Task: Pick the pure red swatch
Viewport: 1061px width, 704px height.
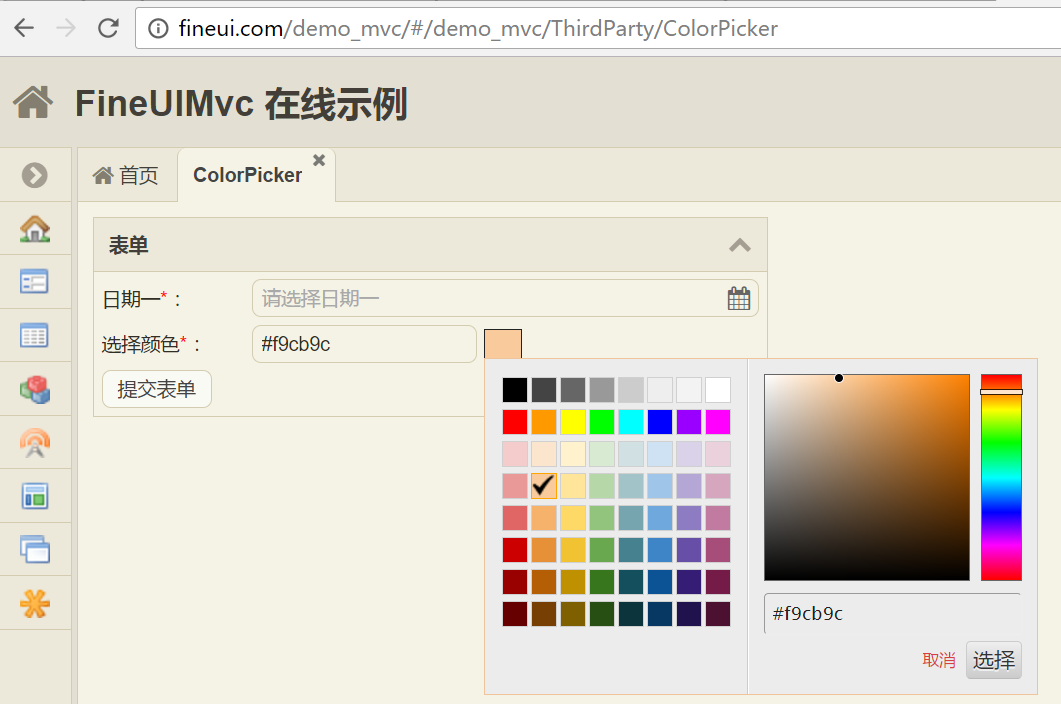Action: (x=515, y=422)
